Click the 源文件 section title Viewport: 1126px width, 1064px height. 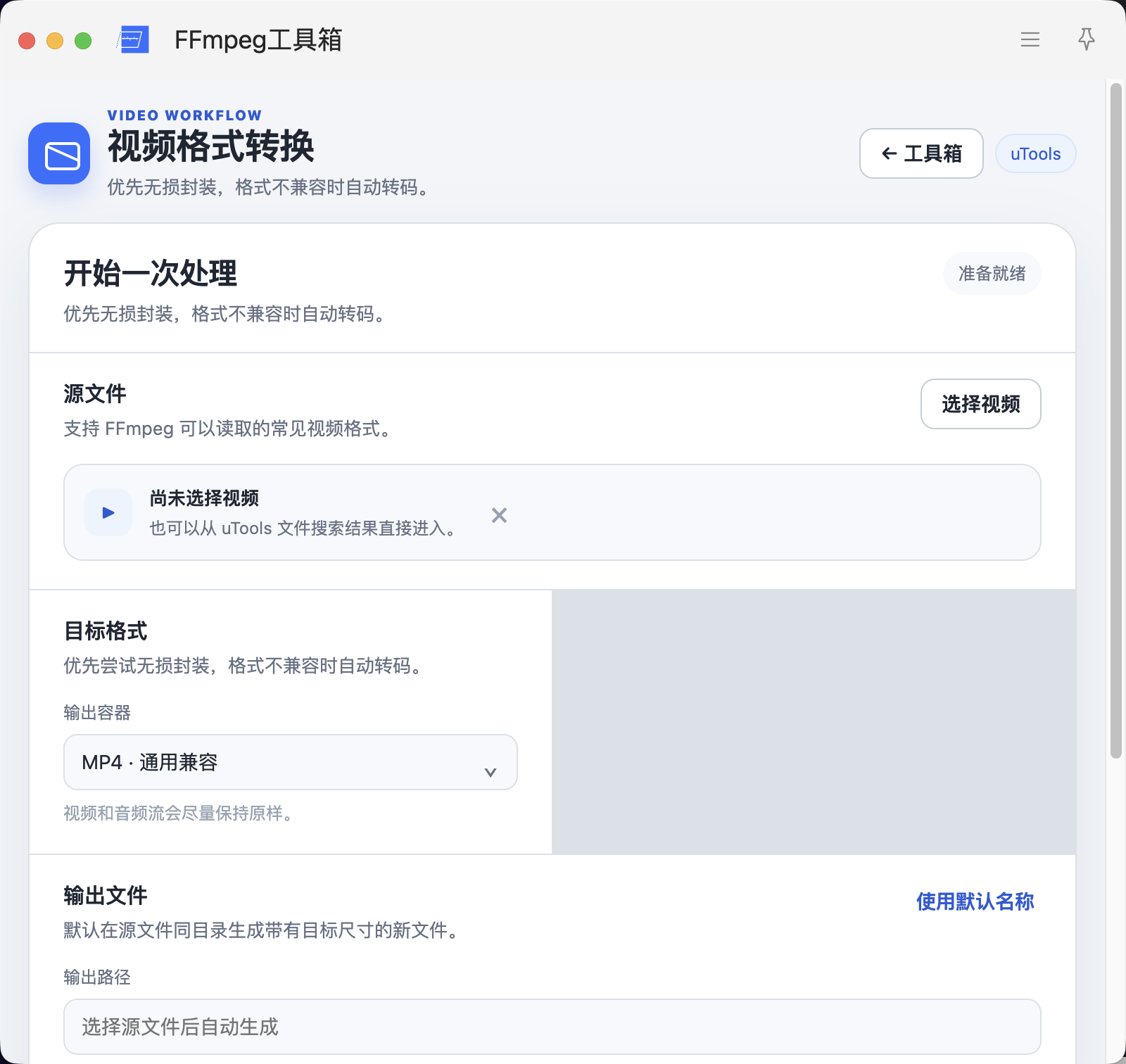pyautogui.click(x=95, y=393)
